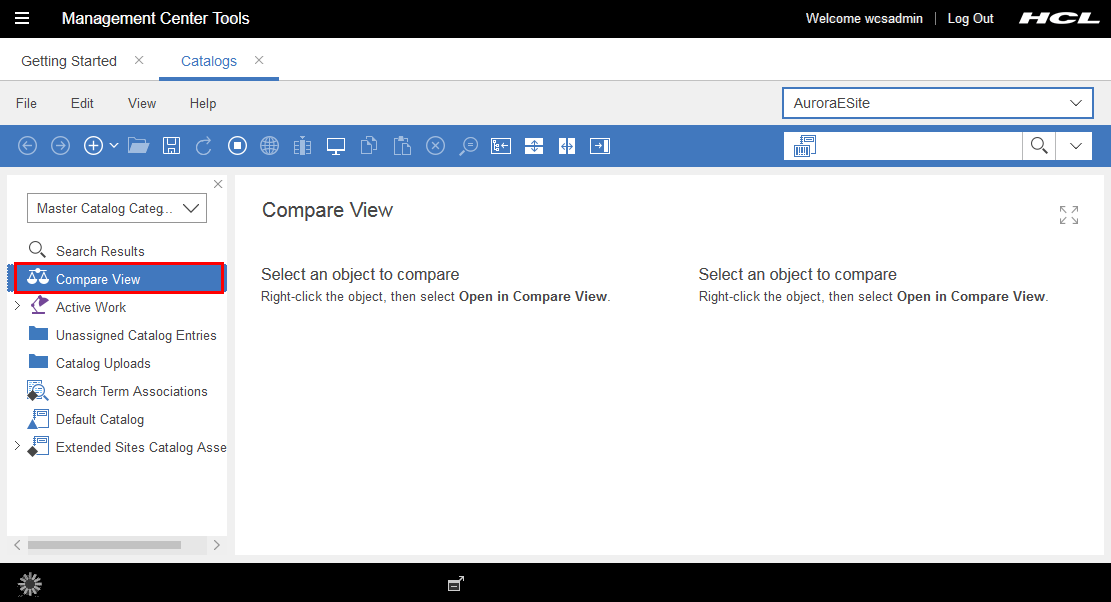Click the Delete circled-X toolbar icon

(435, 146)
